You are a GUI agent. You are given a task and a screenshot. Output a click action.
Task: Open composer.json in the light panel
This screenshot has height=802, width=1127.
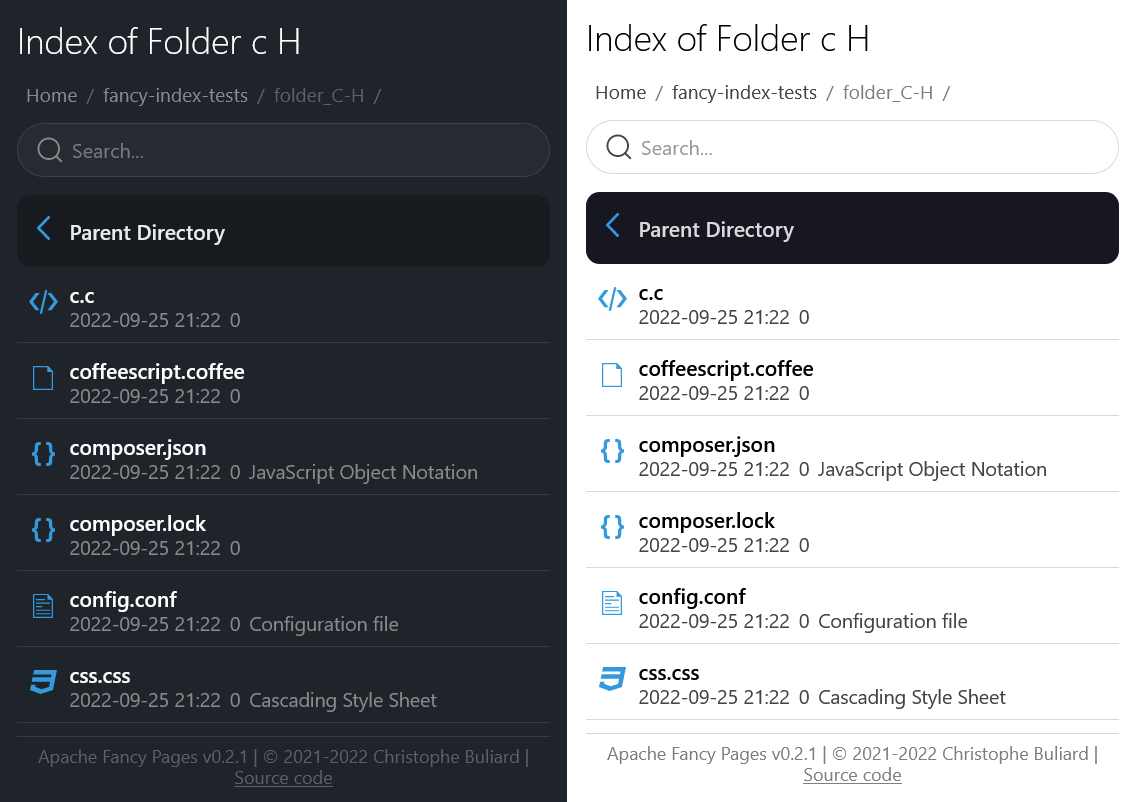(707, 446)
